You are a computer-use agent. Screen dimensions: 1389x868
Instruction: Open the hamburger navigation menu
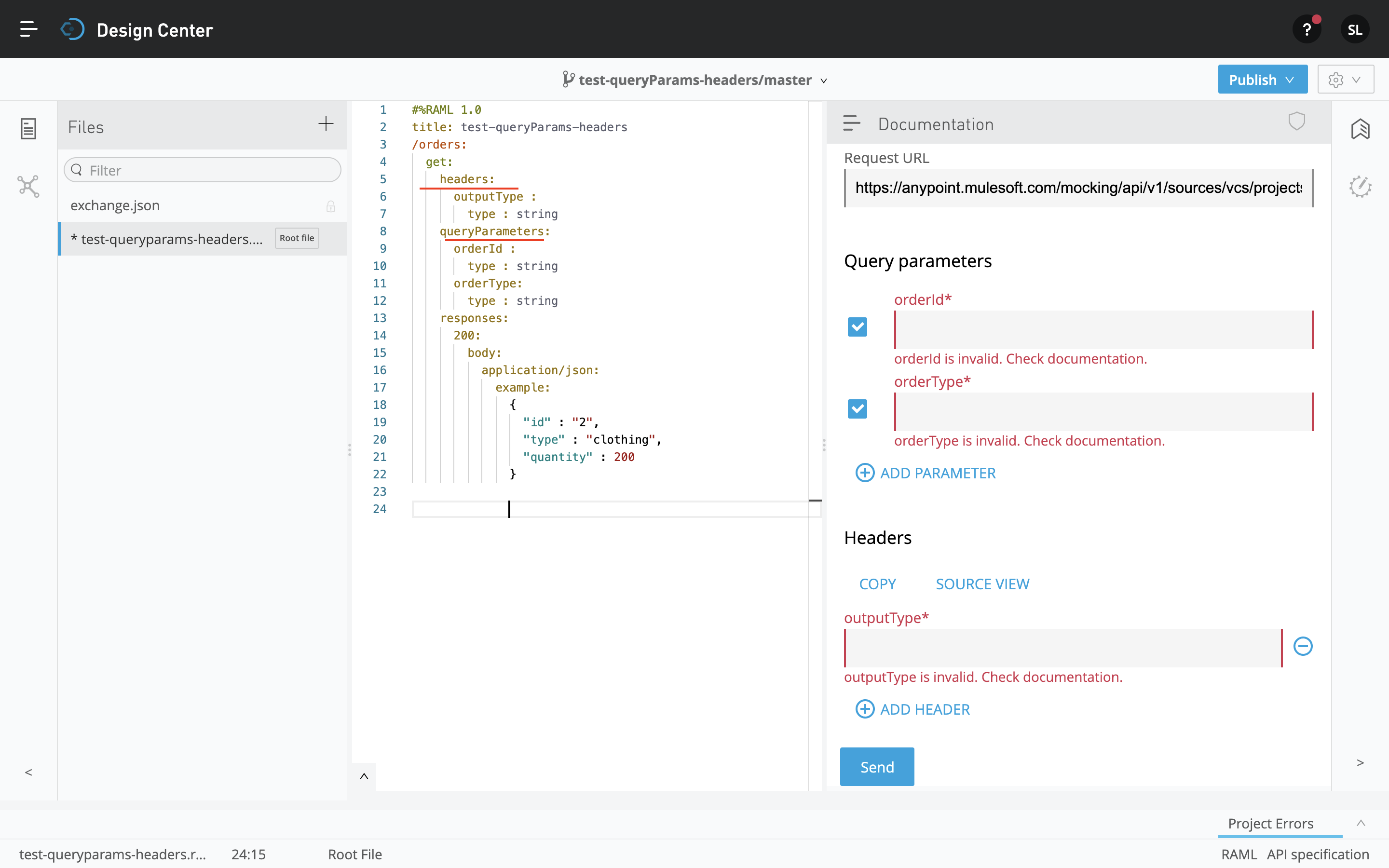click(x=28, y=29)
